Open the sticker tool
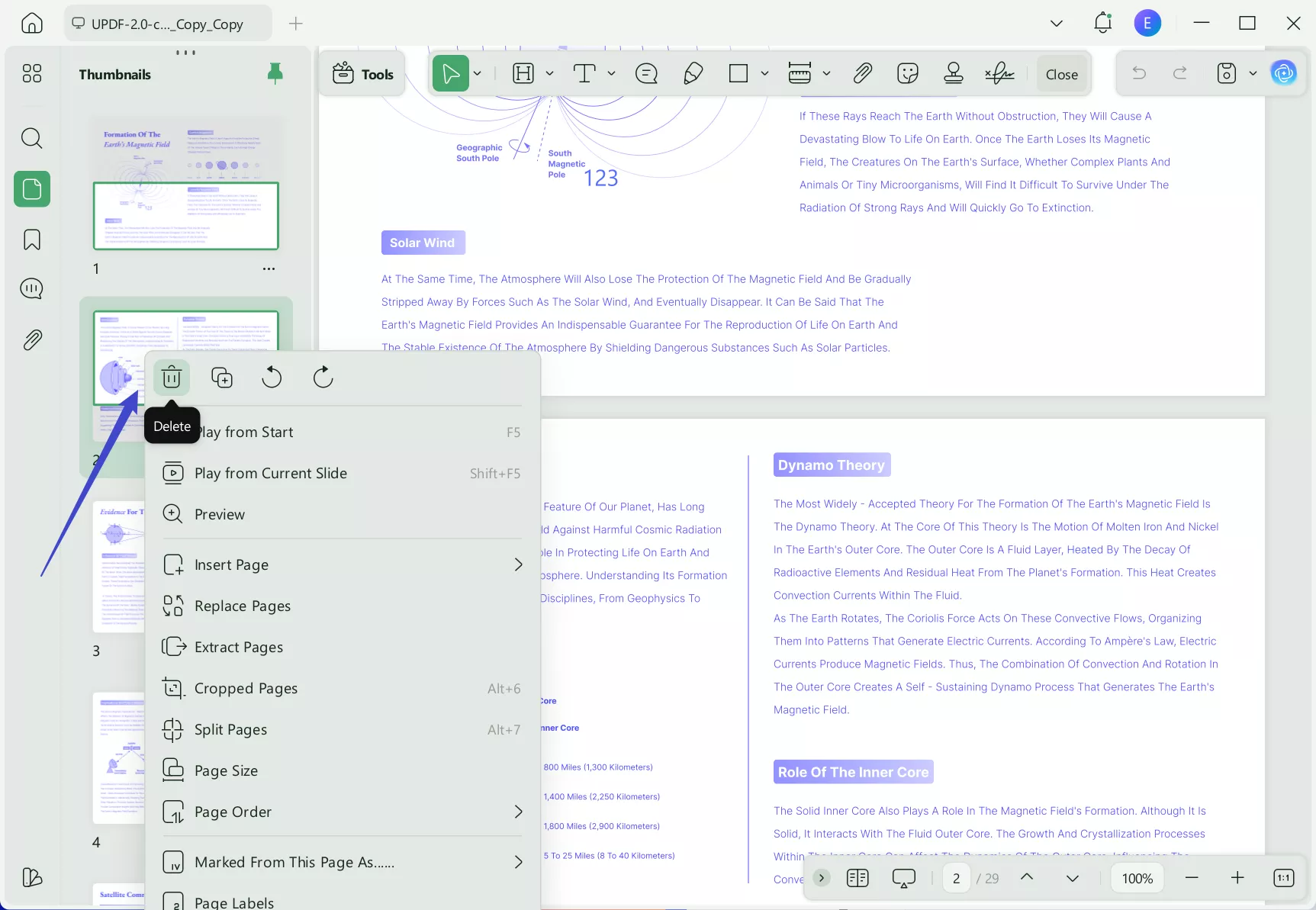The height and width of the screenshot is (910, 1316). pyautogui.click(x=907, y=73)
